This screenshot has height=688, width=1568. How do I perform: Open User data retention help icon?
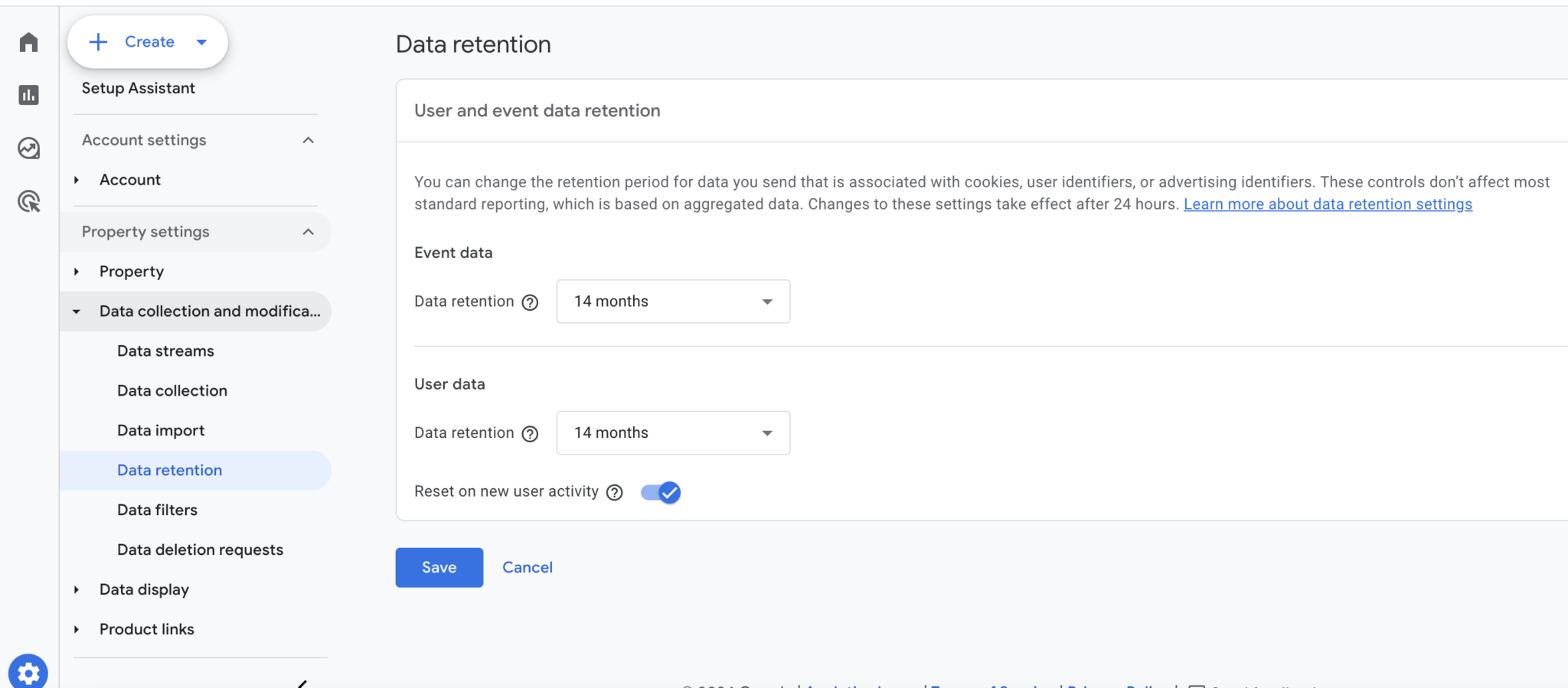point(530,434)
